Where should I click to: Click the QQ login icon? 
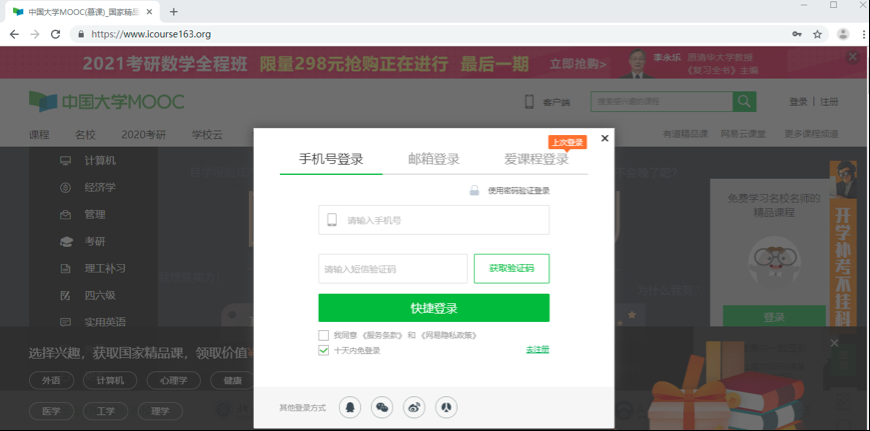350,407
